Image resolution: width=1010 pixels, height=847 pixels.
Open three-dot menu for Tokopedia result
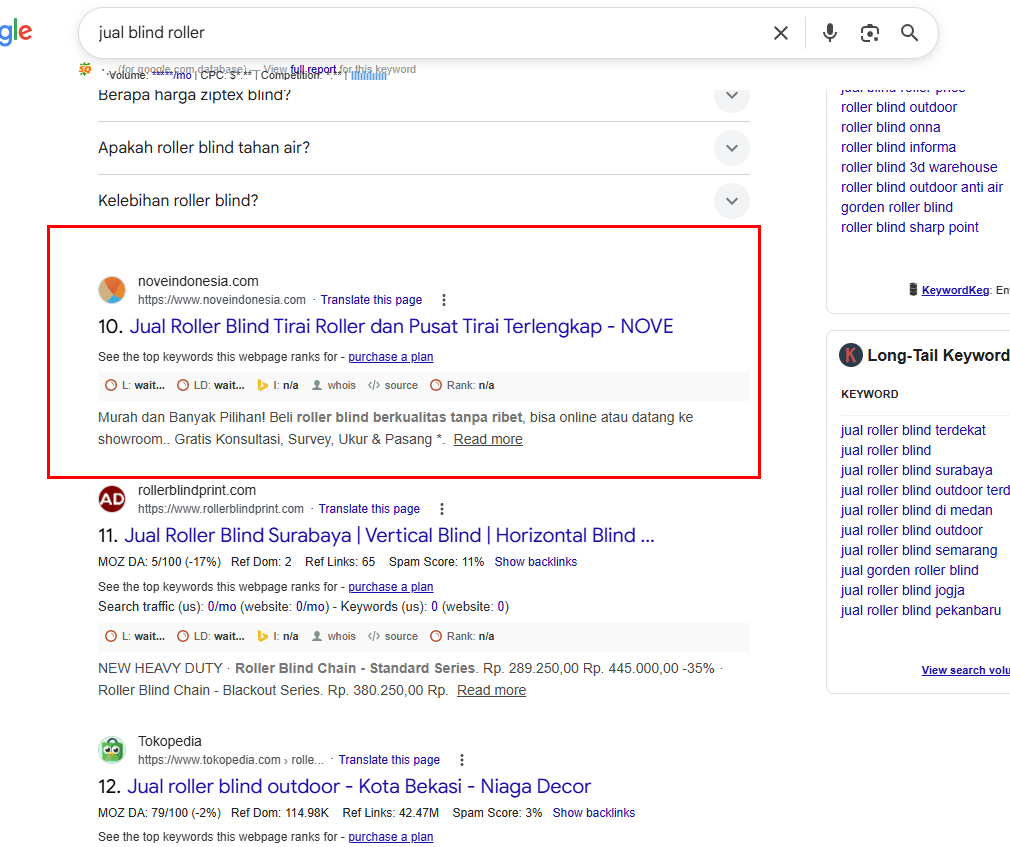[462, 760]
